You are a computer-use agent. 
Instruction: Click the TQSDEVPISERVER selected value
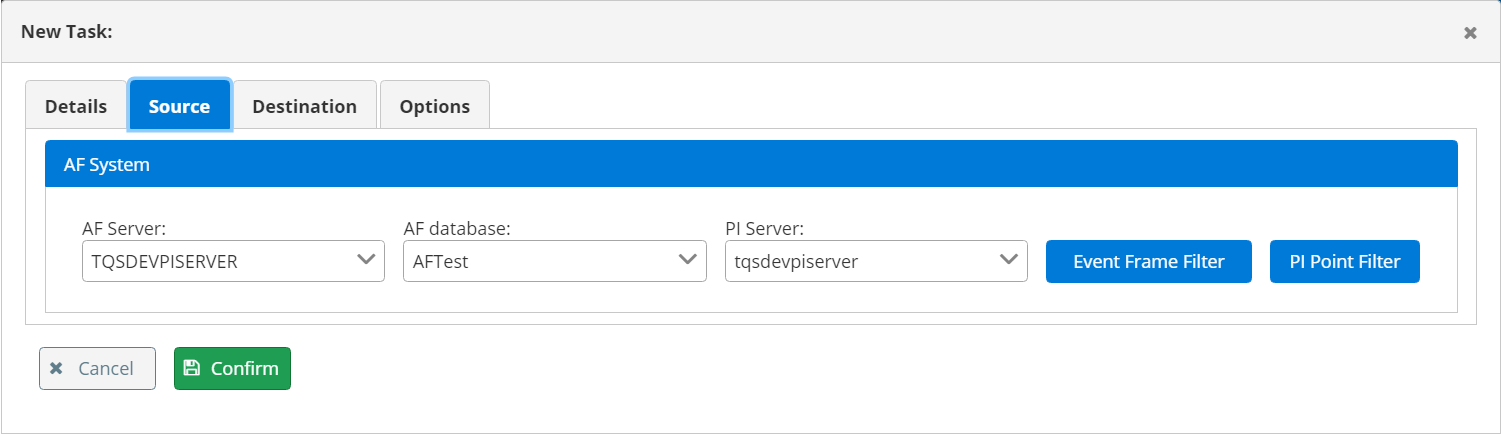165,262
